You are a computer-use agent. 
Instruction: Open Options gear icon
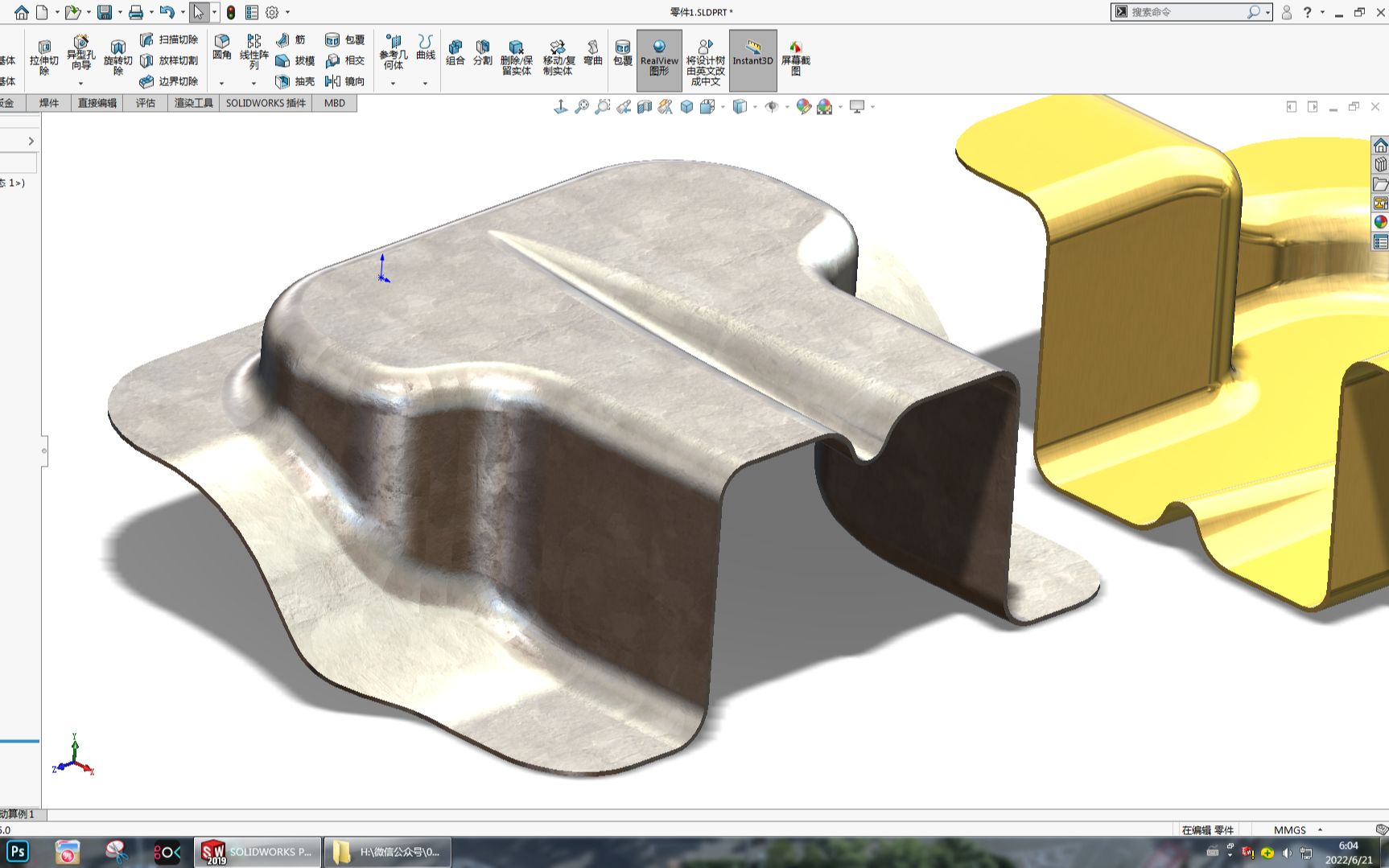point(272,12)
